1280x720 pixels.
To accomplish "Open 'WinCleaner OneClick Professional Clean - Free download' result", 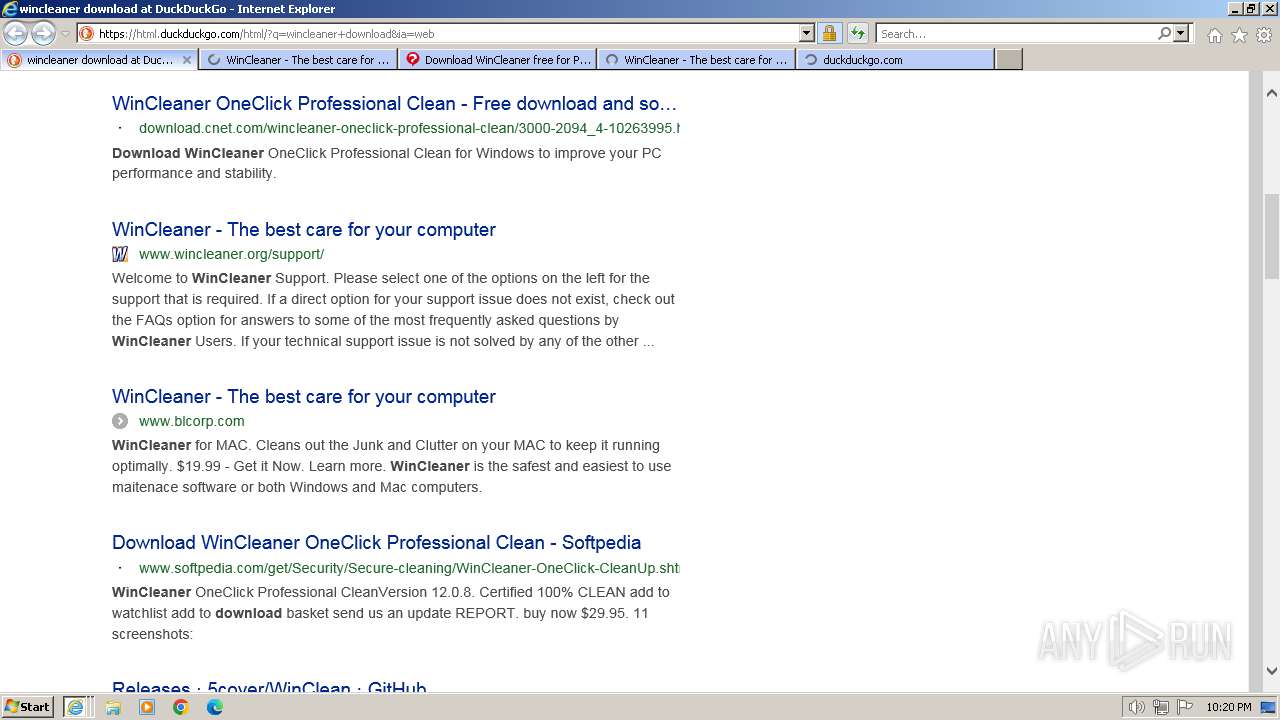I will click(x=395, y=103).
